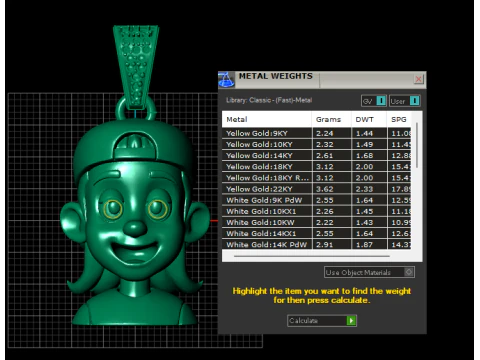Select the White Gold:14KX1 row
The width and height of the screenshot is (480, 360).
click(x=316, y=233)
